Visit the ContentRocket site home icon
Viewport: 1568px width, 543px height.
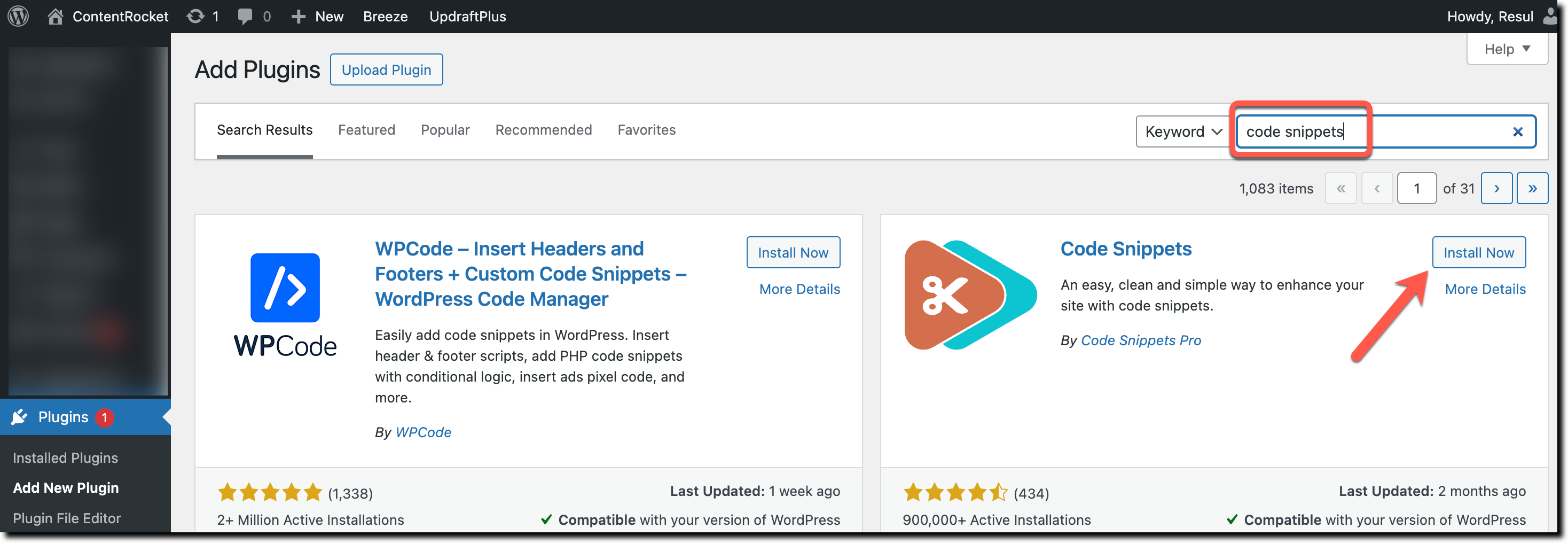[x=56, y=17]
